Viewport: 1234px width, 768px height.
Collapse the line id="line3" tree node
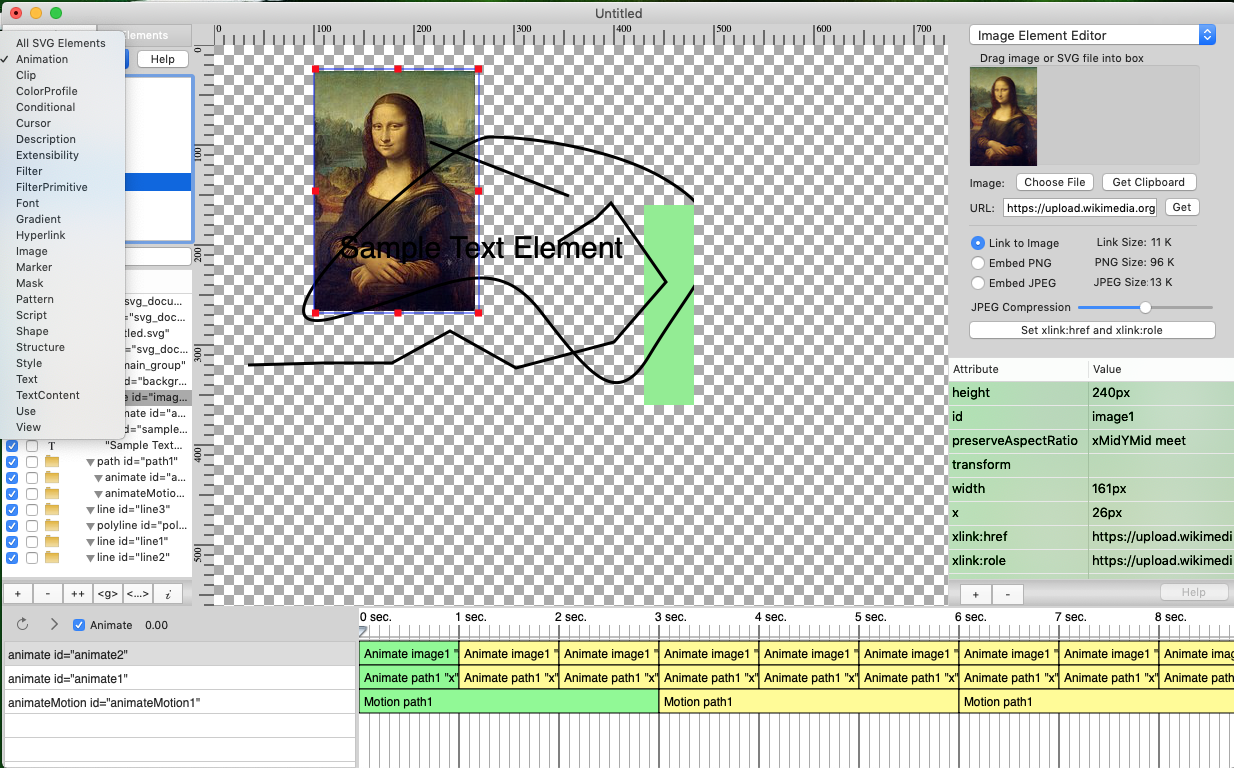[90, 510]
